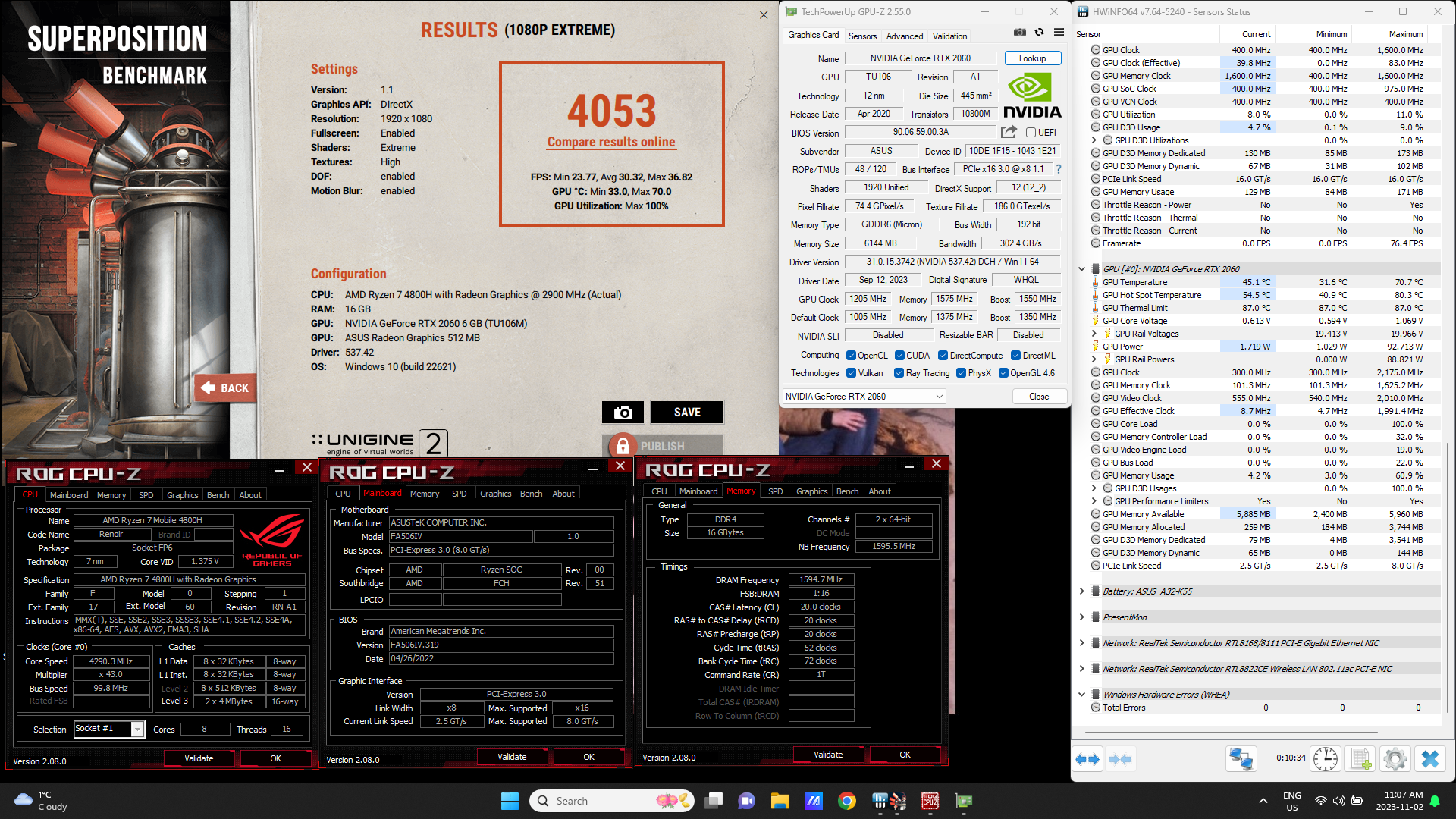Toggle the CUDA checkbox
This screenshot has height=819, width=1456.
pos(899,356)
